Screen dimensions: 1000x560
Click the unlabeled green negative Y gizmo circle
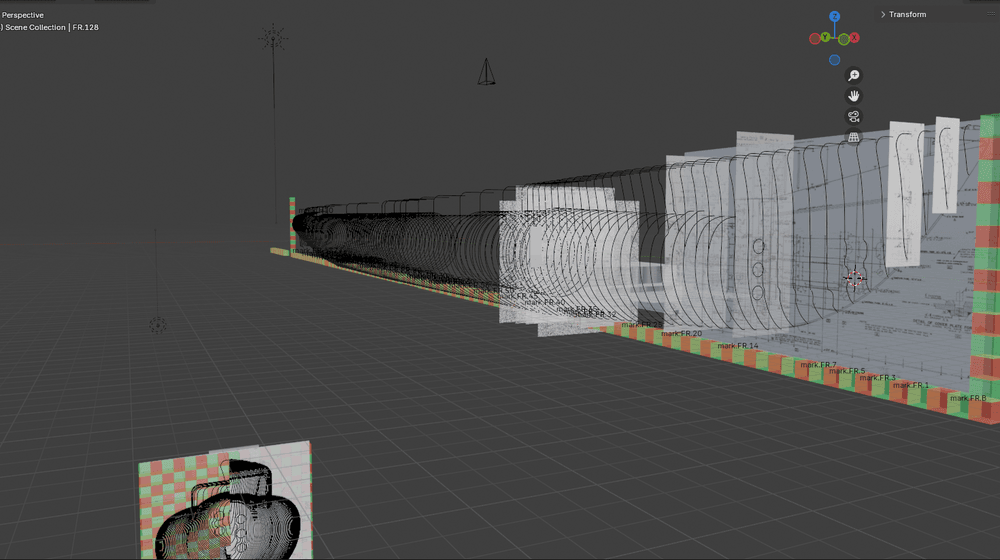pos(844,40)
